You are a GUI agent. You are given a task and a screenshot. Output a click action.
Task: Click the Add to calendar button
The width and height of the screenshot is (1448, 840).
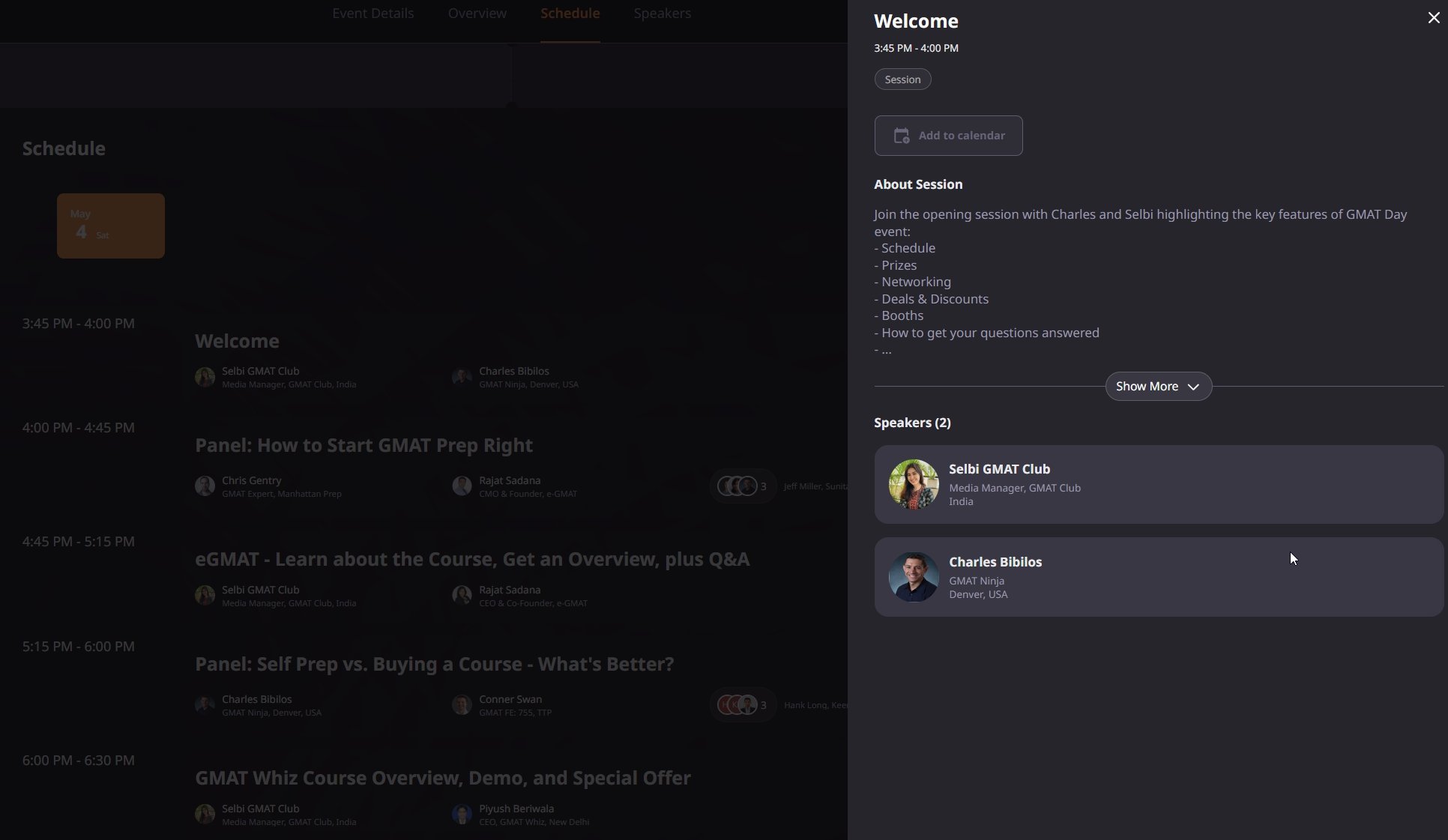pyautogui.click(x=948, y=136)
